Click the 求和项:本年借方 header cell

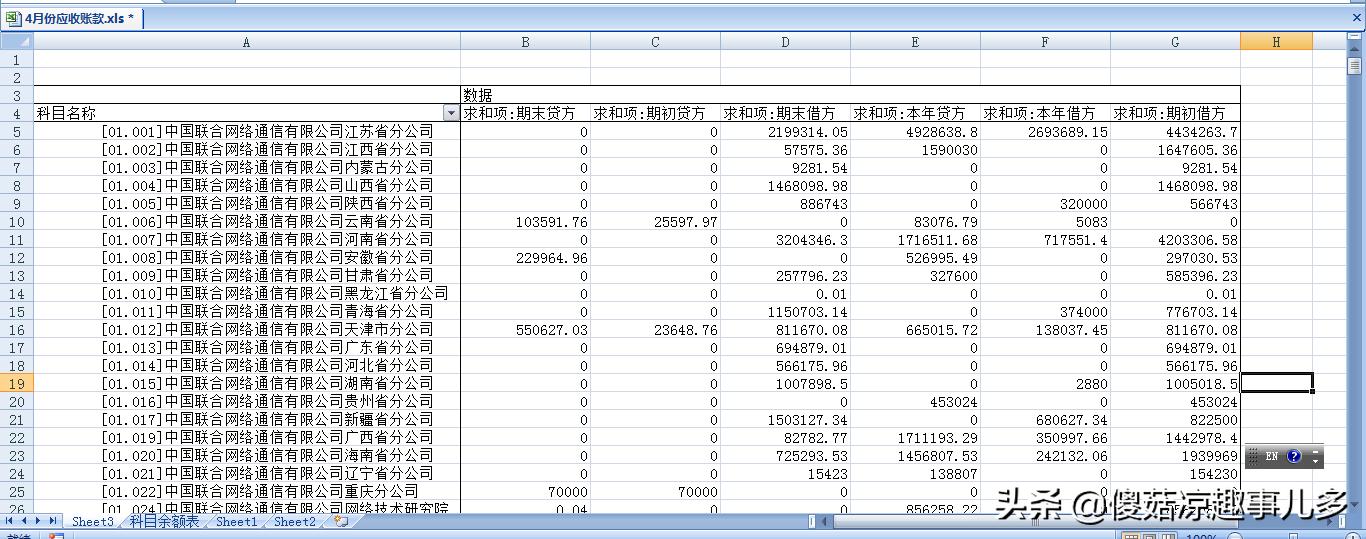pos(1045,113)
